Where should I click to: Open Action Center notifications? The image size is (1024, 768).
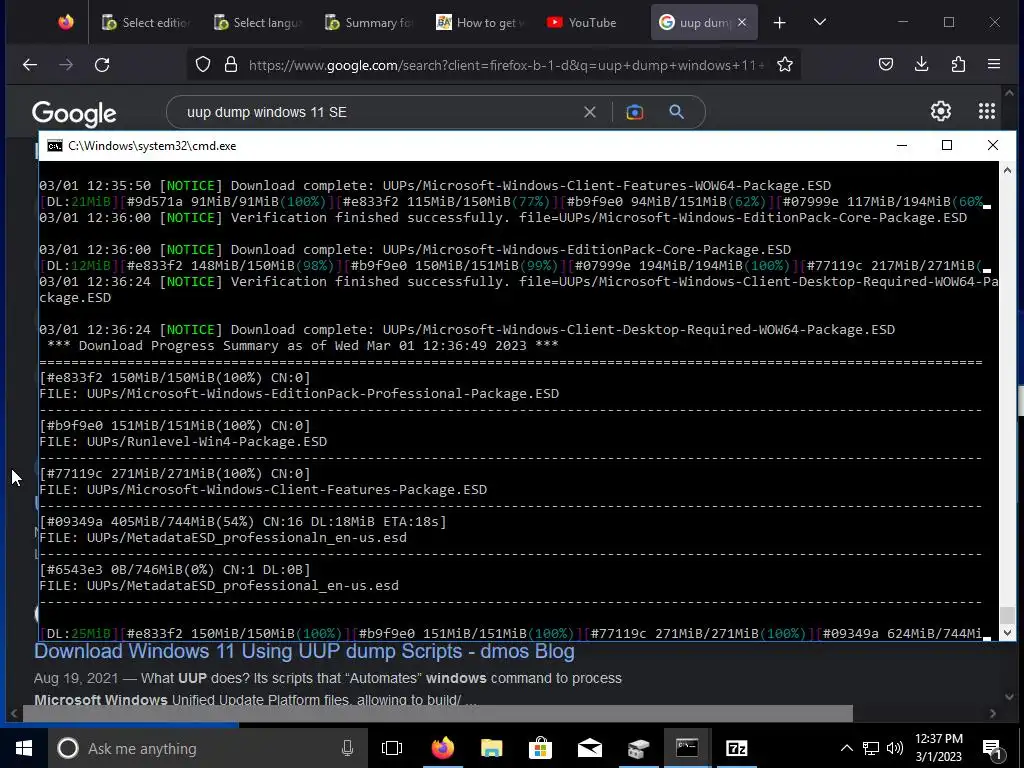[992, 749]
